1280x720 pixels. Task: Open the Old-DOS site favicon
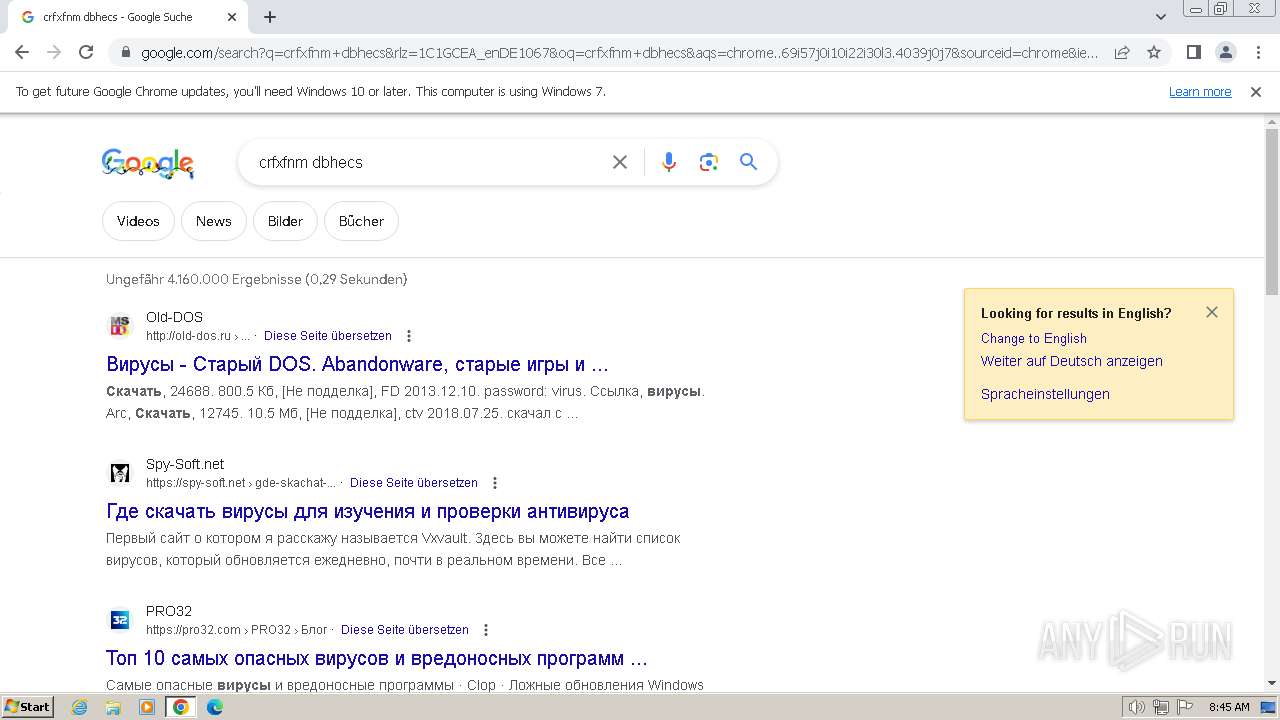point(120,326)
